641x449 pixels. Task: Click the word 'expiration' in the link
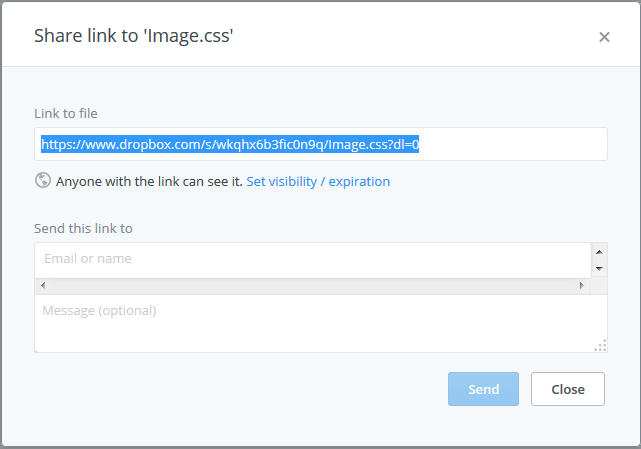point(359,182)
